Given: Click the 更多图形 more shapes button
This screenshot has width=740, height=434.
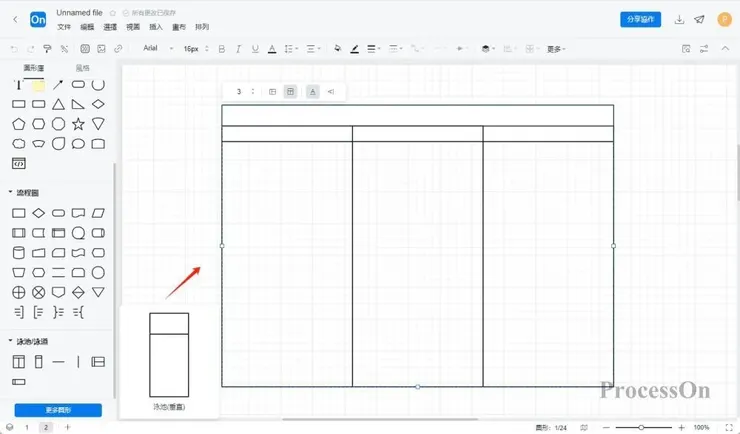Looking at the screenshot, I should tap(58, 410).
